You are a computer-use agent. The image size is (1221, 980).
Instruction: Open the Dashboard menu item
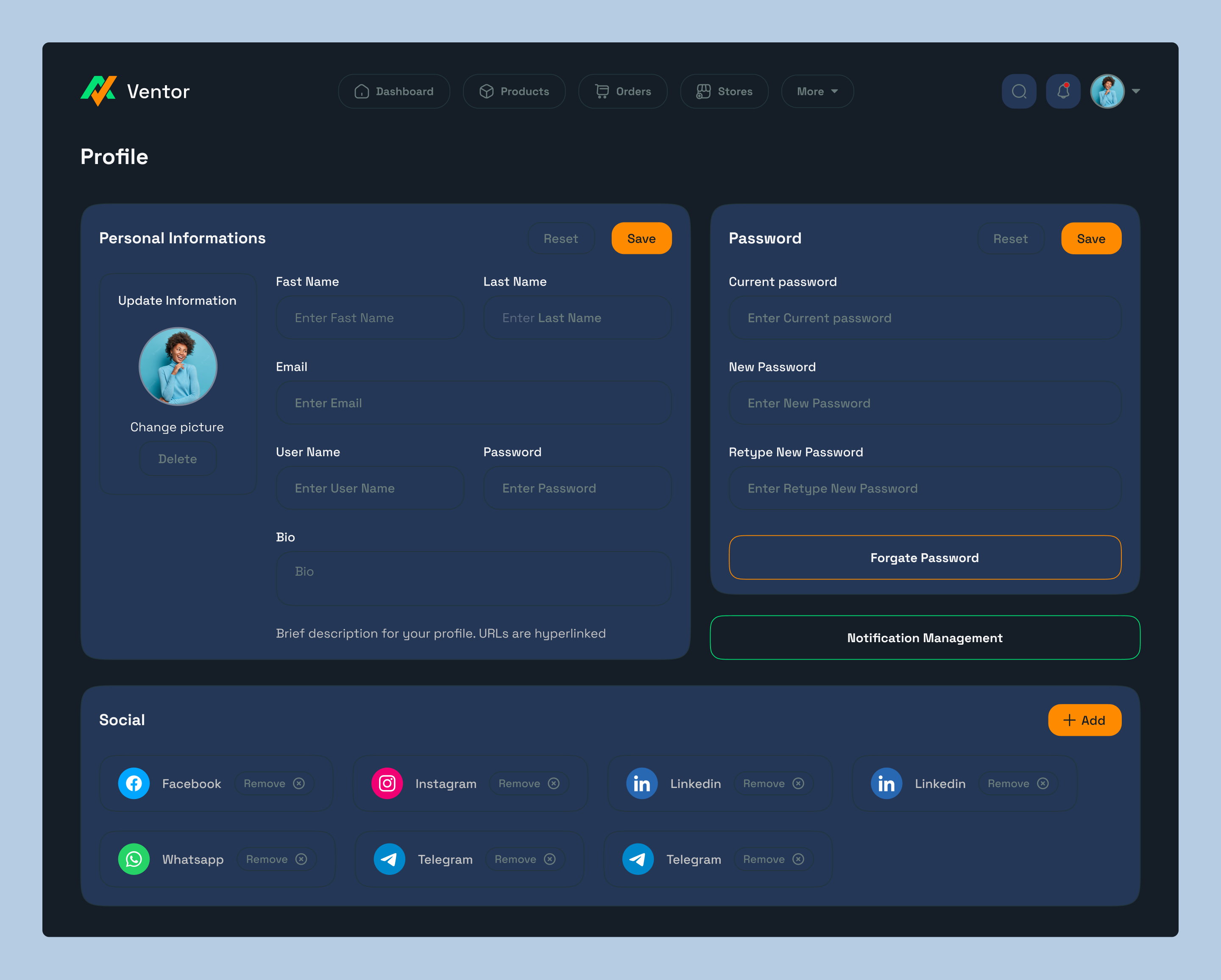[x=394, y=91]
